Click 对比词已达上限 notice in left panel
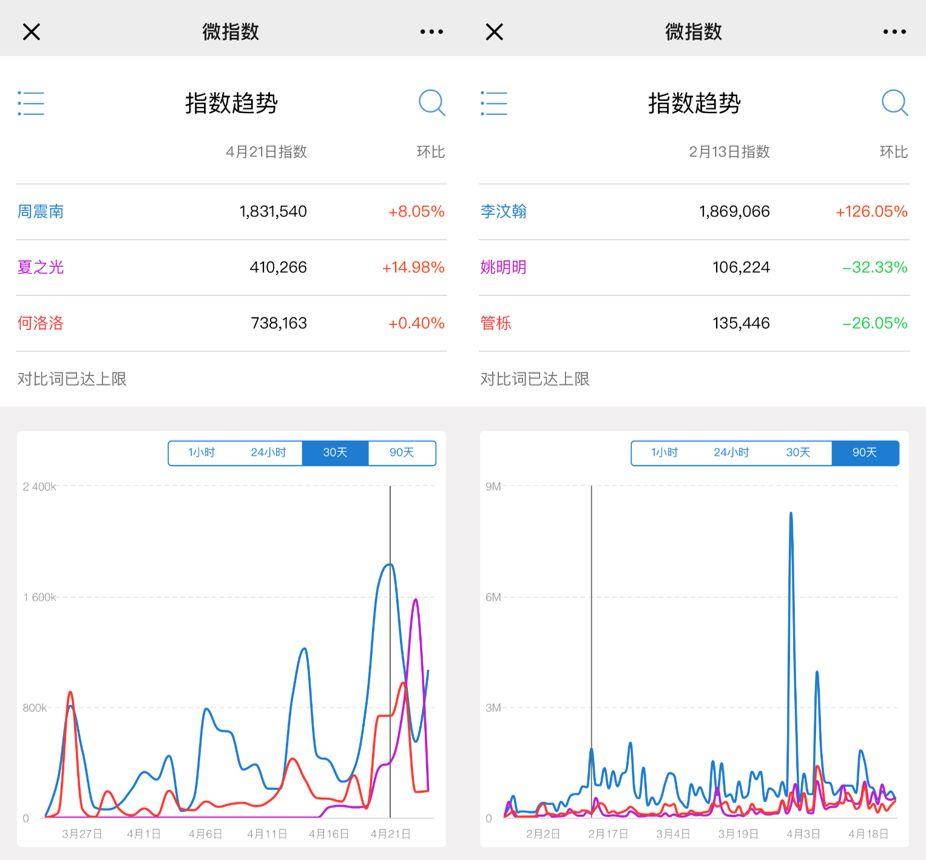The image size is (926, 860). click(71, 379)
